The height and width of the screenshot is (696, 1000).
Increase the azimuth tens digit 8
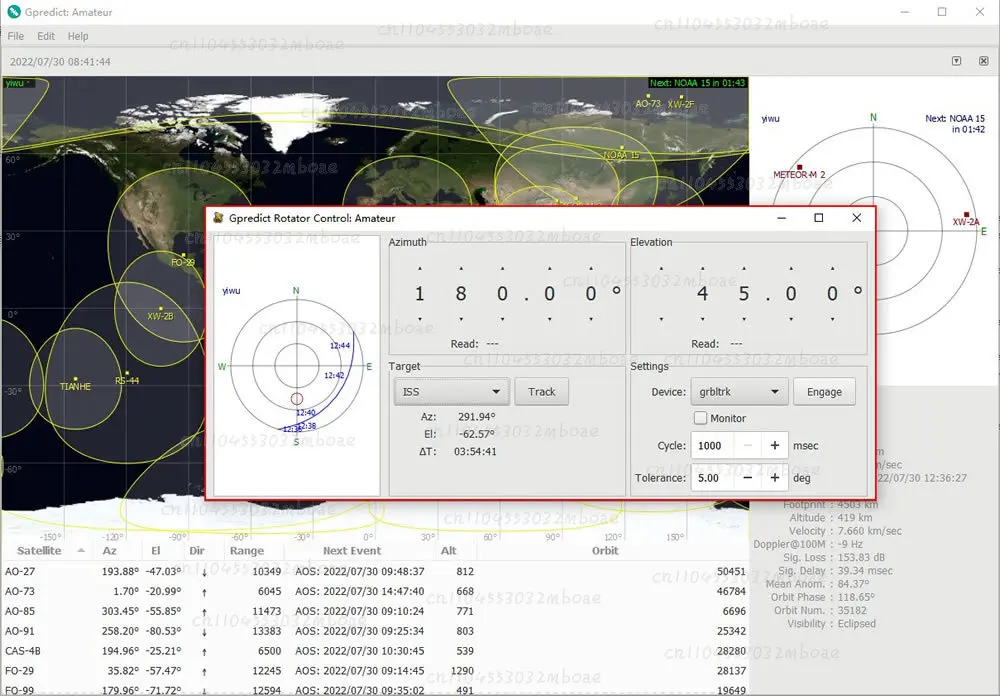pos(461,269)
